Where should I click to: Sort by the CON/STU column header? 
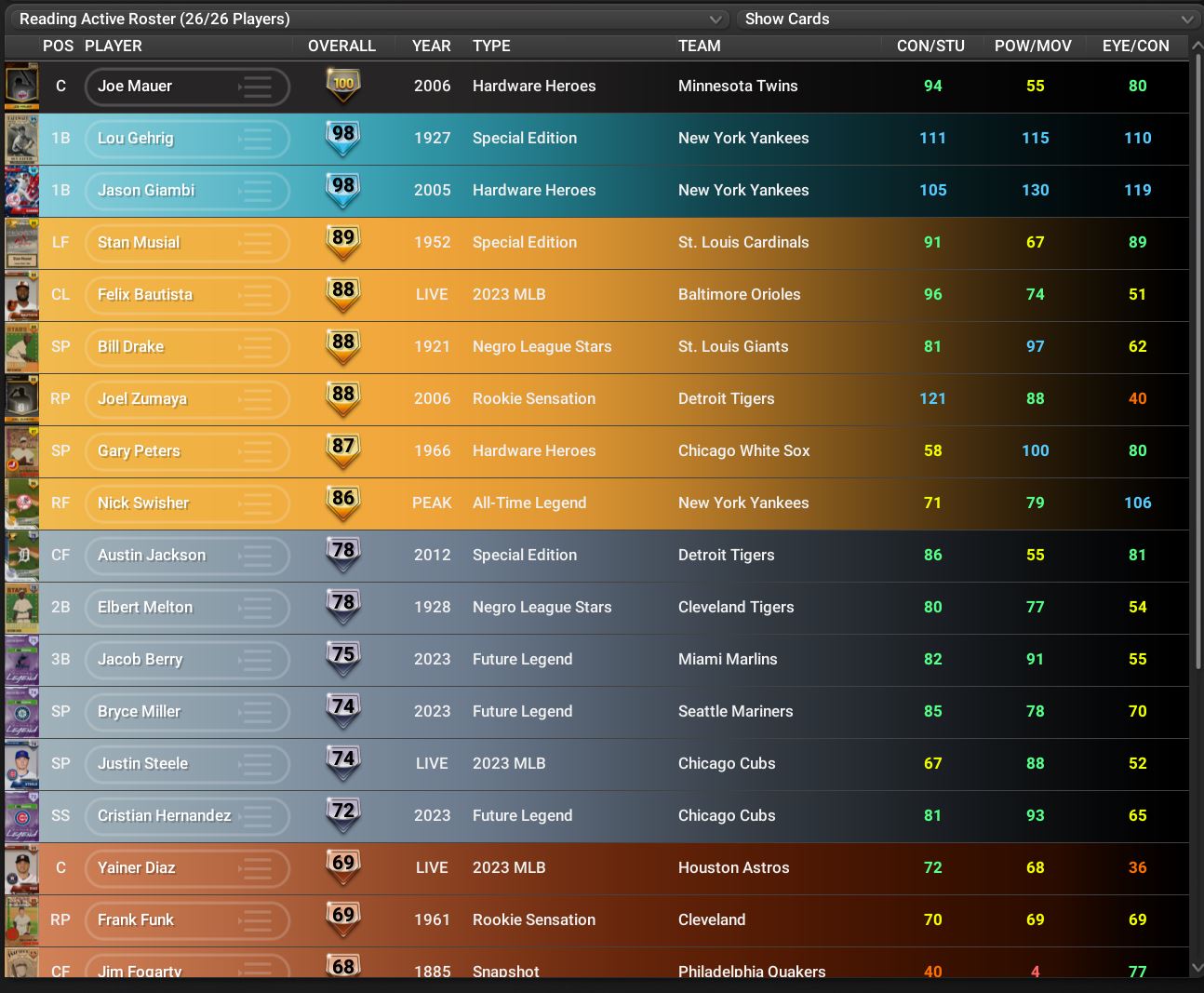tap(930, 46)
